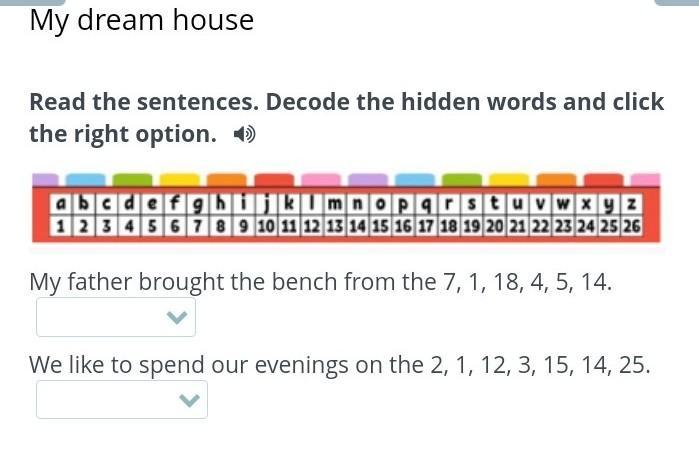The width and height of the screenshot is (699, 463).
Task: Select the number 14 cell in the chart
Action: point(357,227)
